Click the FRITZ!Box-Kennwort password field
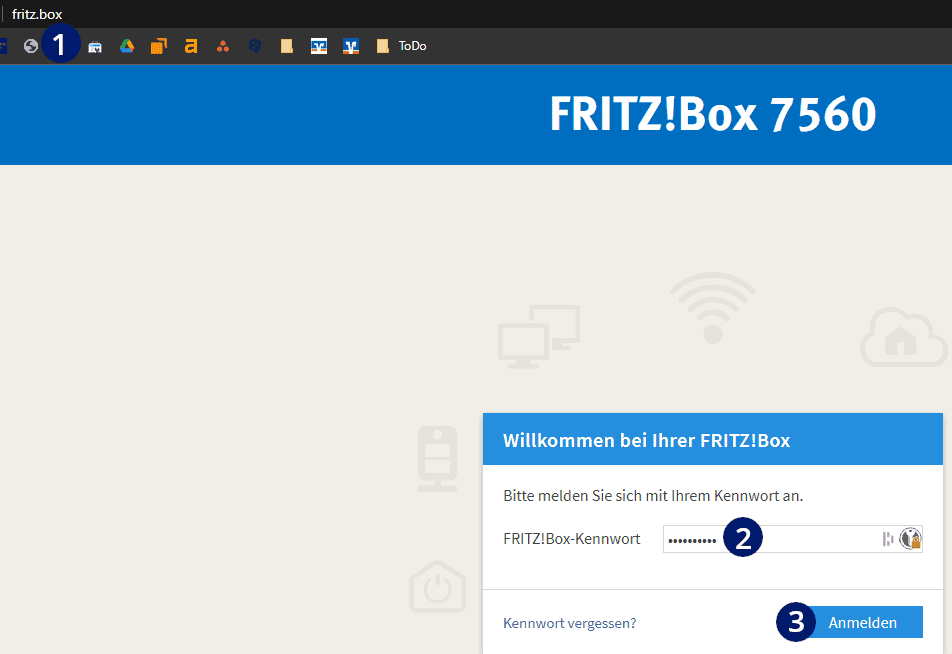Screen dimensions: 952x654 click(793, 539)
